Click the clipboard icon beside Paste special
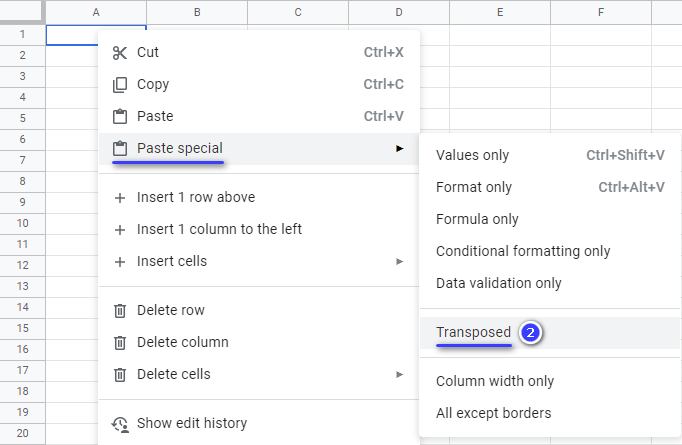682x445 pixels. pos(120,149)
